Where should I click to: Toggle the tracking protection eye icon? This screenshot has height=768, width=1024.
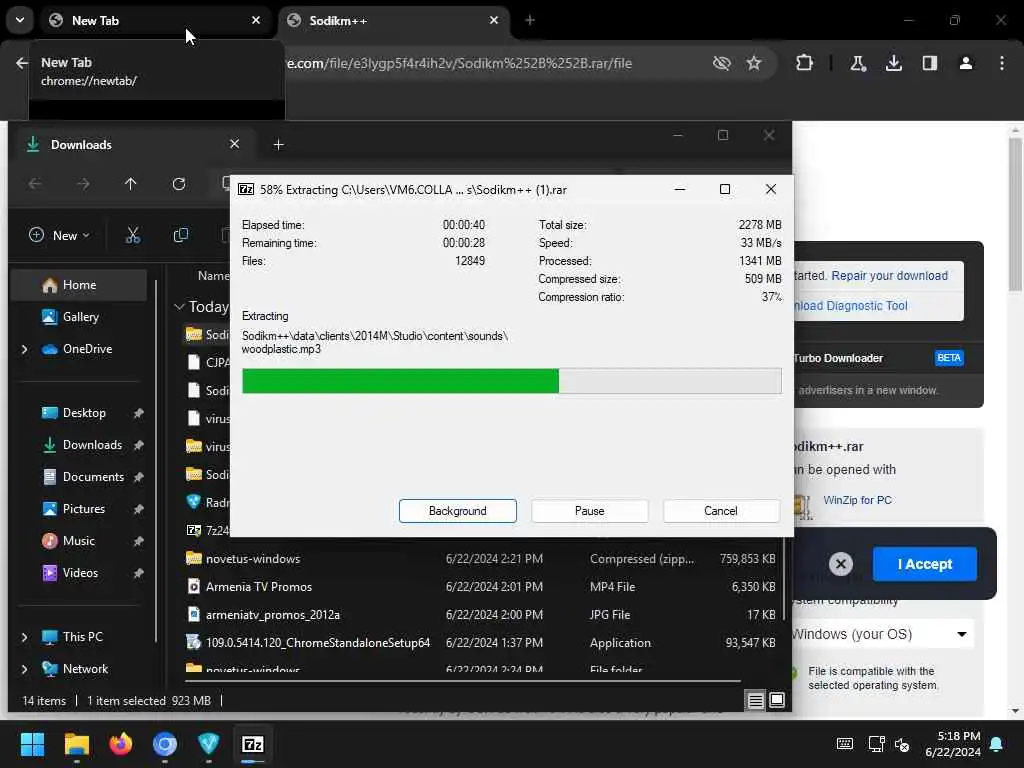point(722,63)
